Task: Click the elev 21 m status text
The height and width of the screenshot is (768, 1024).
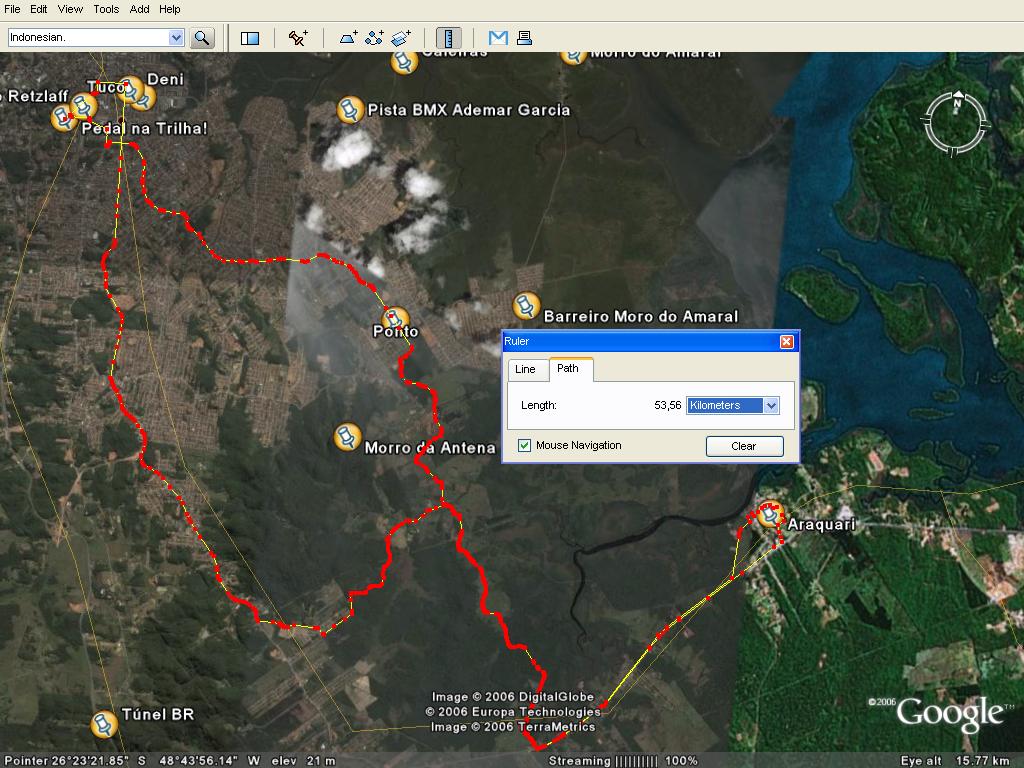Action: click(303, 761)
